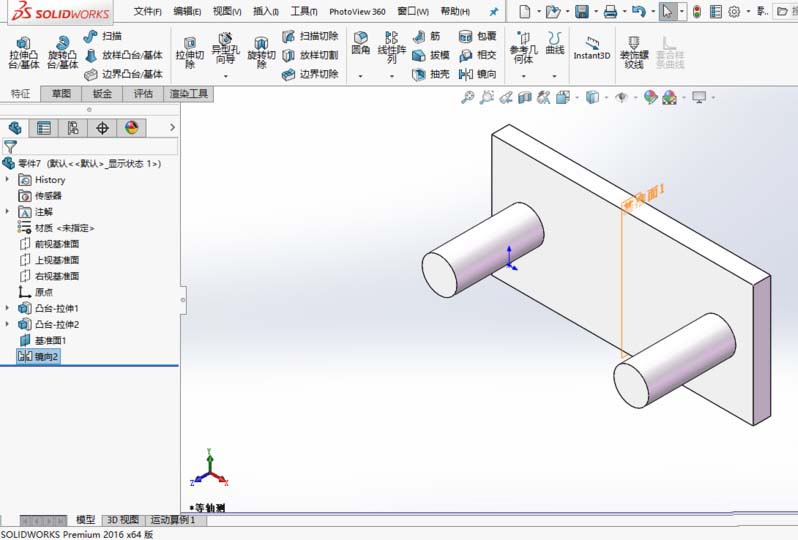This screenshot has width=798, height=540.
Task: Toggle Instant3D mode
Action: [591, 49]
